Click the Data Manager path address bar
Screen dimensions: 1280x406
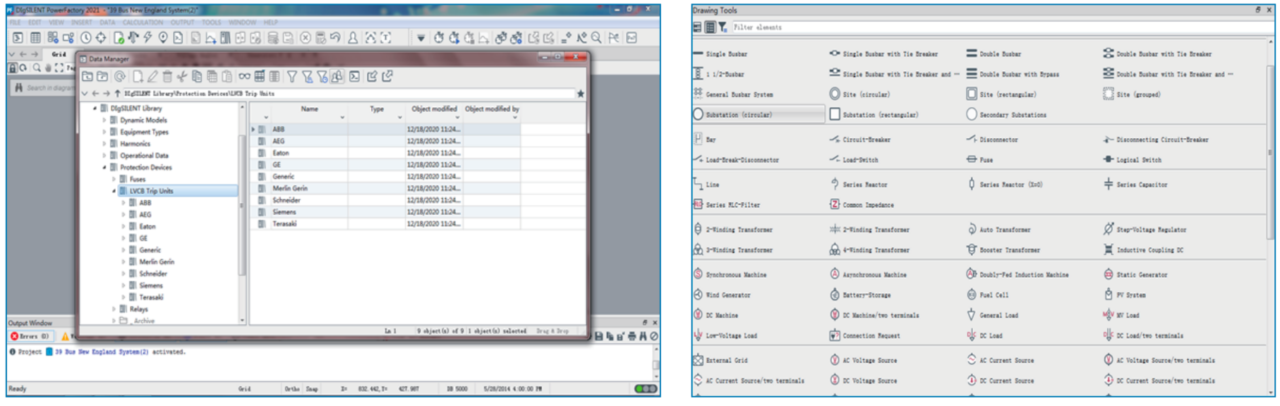(x=350, y=93)
